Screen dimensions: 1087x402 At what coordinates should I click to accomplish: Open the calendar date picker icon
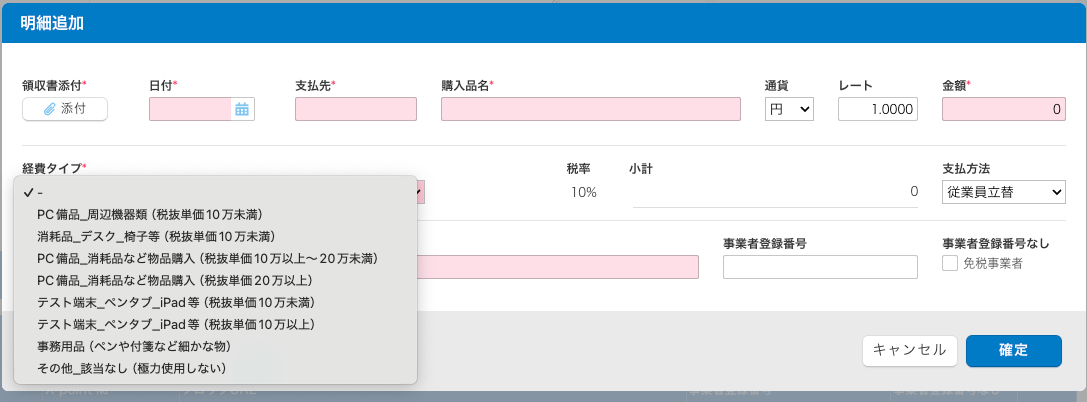click(x=242, y=109)
